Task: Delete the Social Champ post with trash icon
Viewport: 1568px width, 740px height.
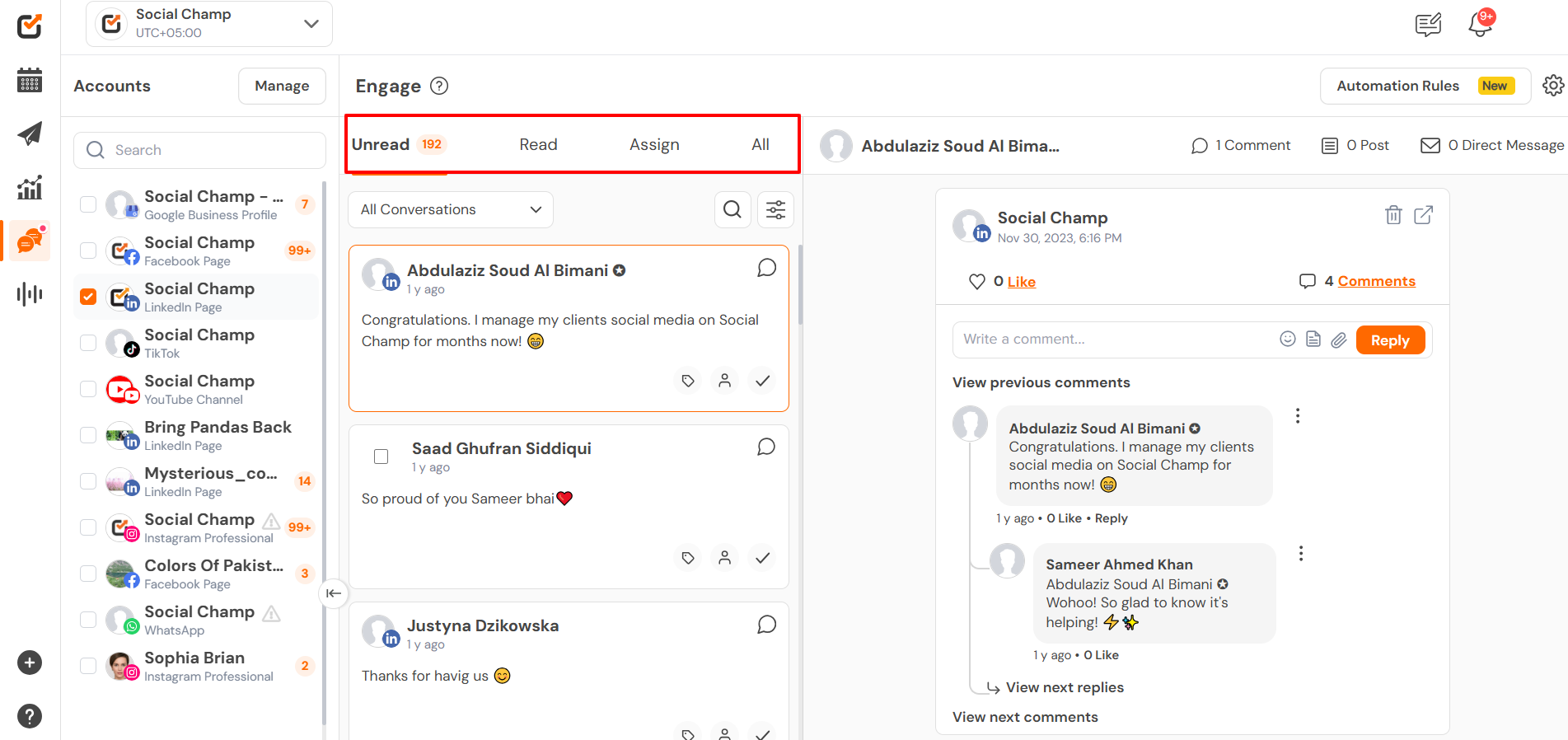Action: point(1393,215)
